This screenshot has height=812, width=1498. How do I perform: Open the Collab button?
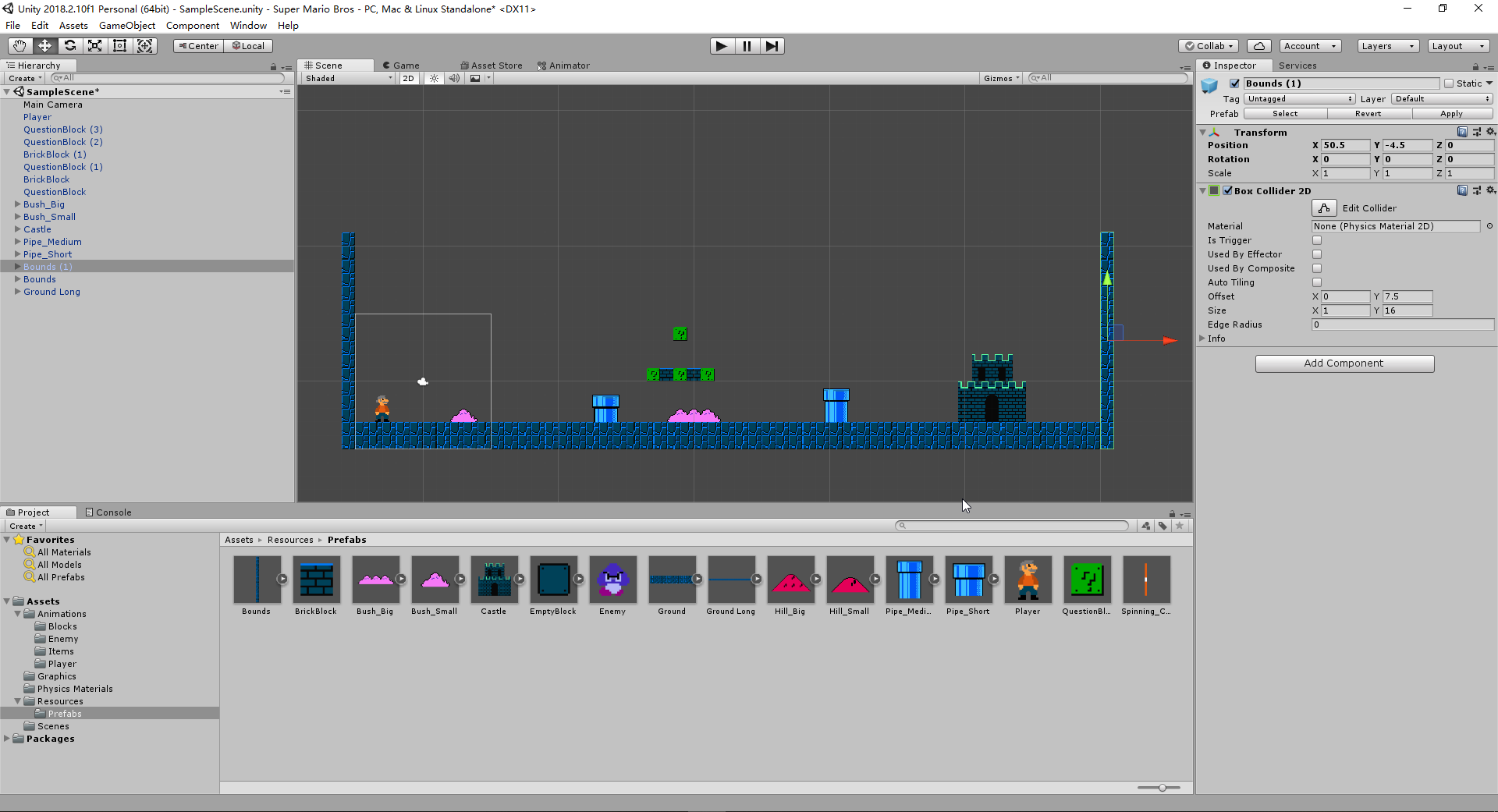(1209, 46)
